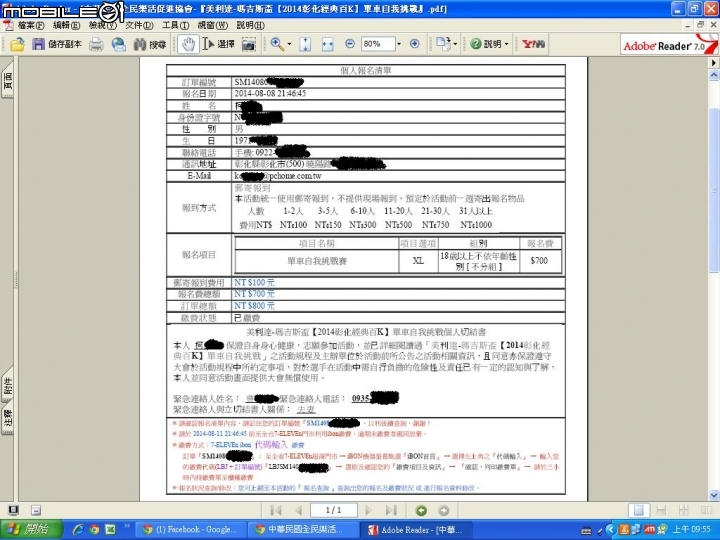The width and height of the screenshot is (720, 540).
Task: Click the Windows 開始 Start button
Action: point(32,529)
